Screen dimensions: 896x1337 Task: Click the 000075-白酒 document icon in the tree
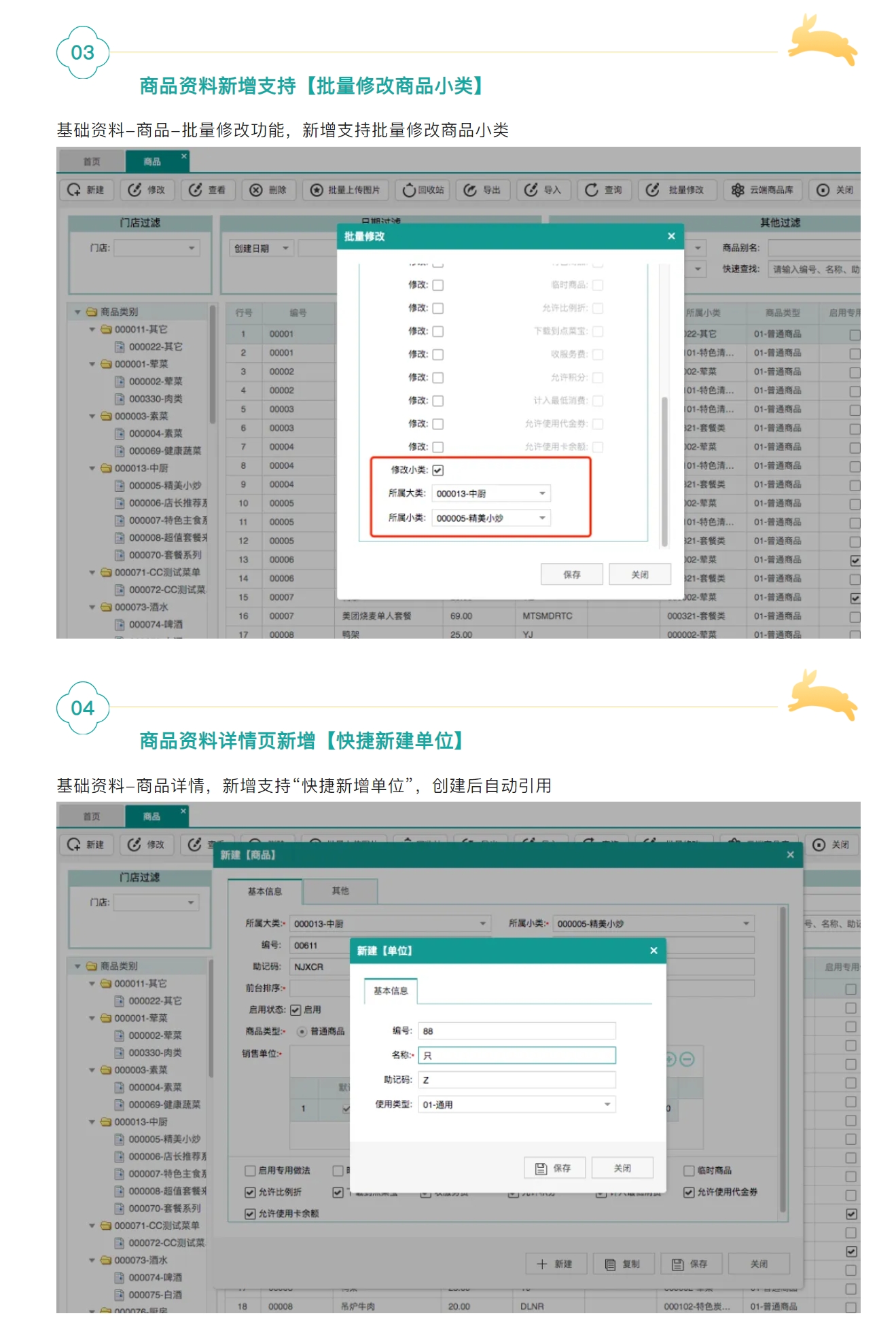tap(120, 1294)
